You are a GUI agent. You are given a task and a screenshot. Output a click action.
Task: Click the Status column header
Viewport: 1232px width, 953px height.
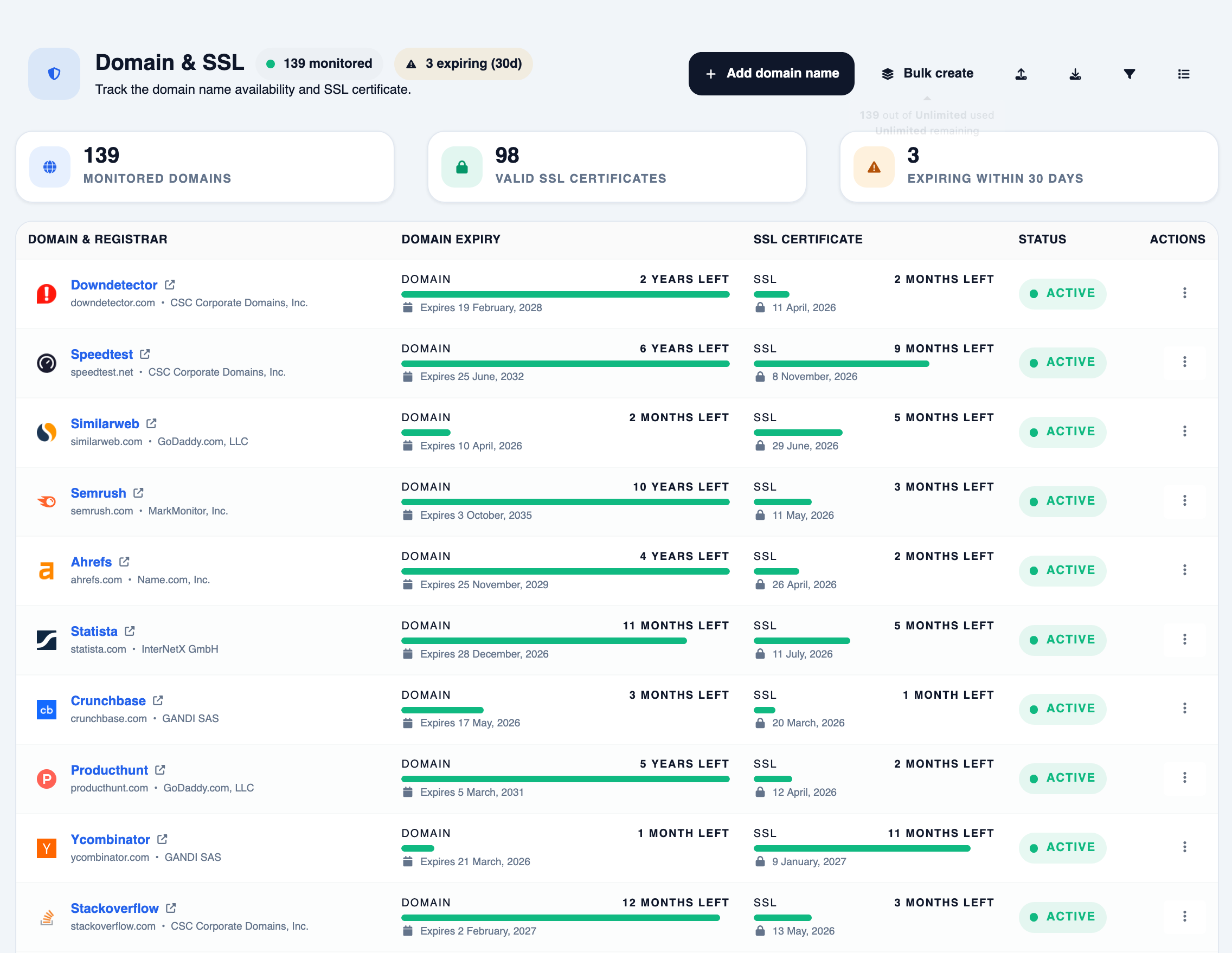pos(1042,239)
